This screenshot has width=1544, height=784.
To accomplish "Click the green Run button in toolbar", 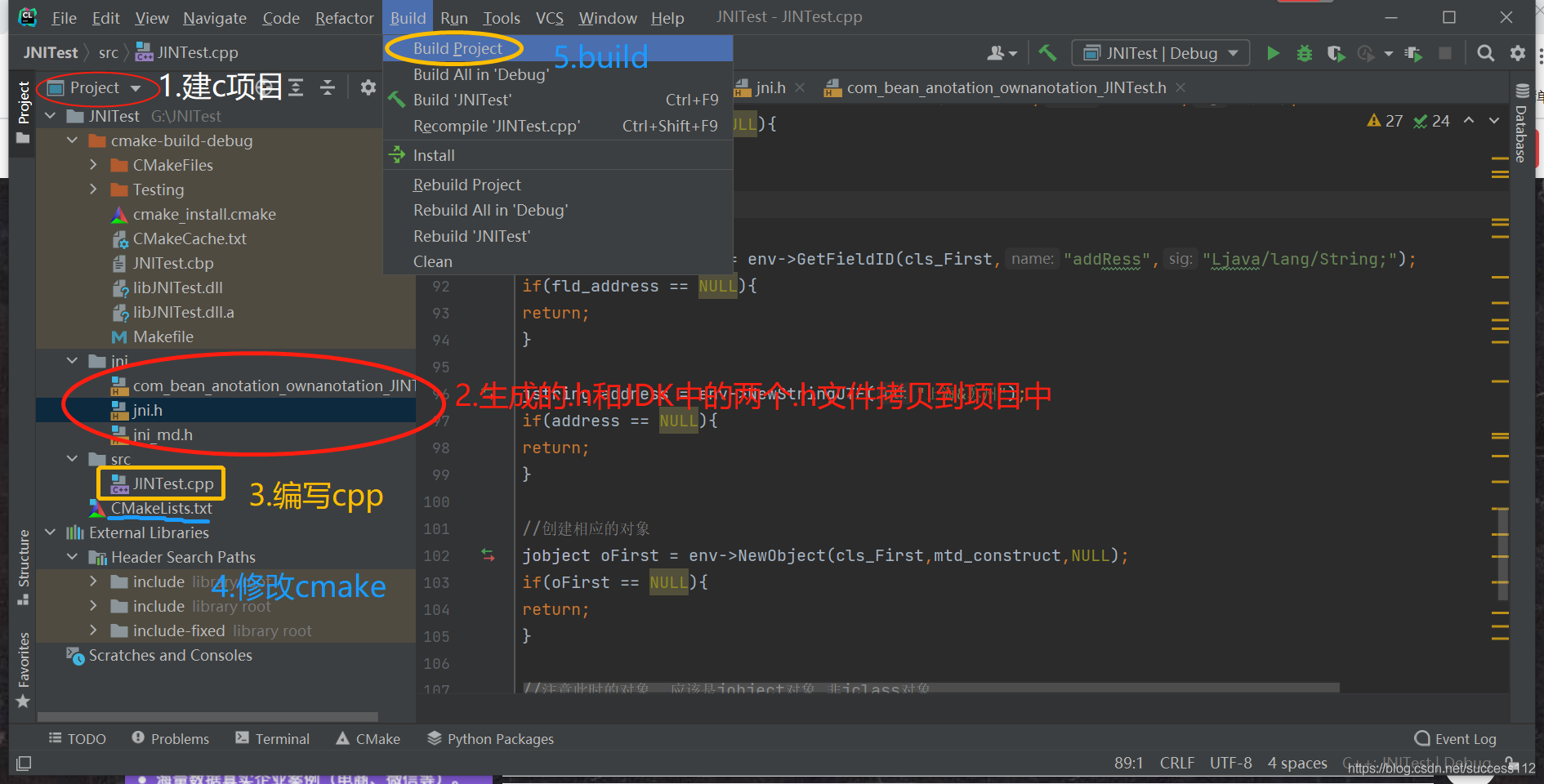I will click(x=1273, y=53).
